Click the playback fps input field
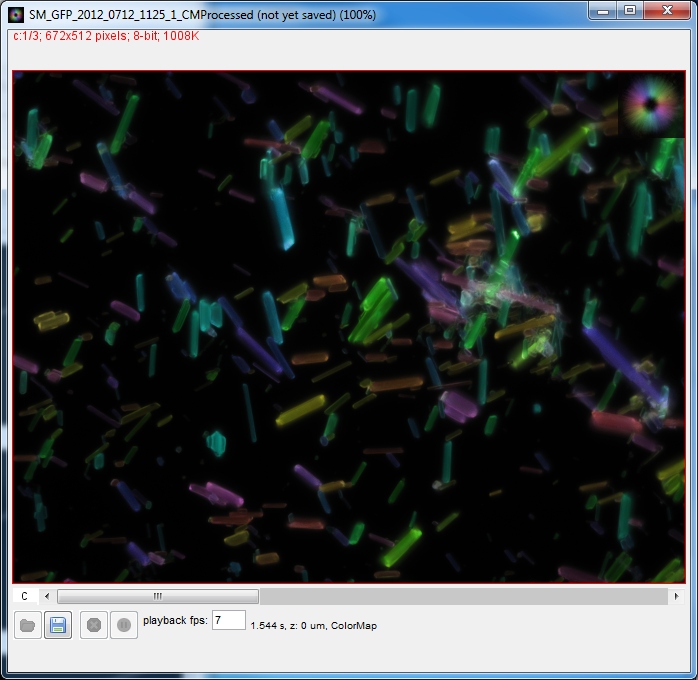Screen dimensions: 698x680 tap(228, 620)
